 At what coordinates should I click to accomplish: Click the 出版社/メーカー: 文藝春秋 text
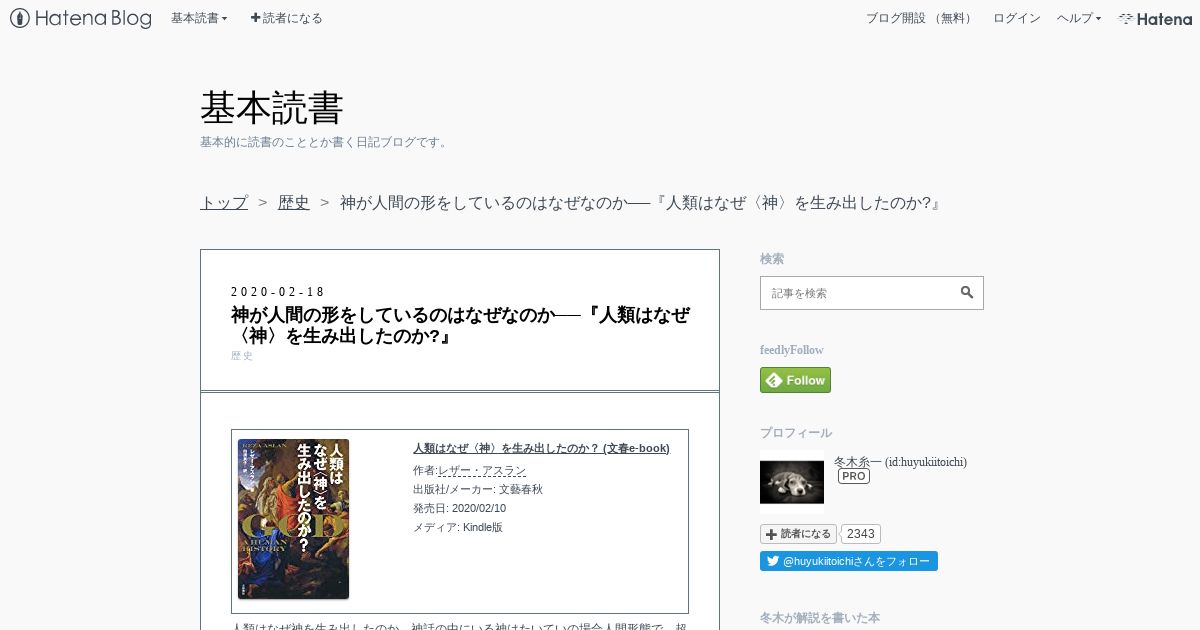pyautogui.click(x=478, y=489)
